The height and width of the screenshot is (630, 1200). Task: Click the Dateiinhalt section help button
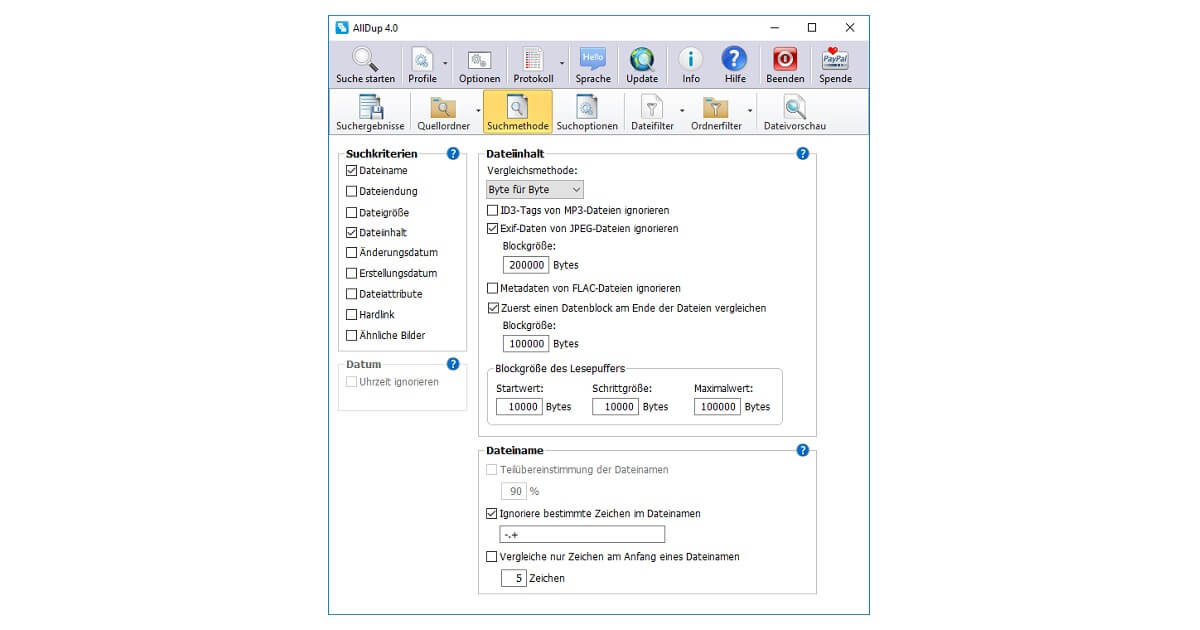[x=802, y=154]
